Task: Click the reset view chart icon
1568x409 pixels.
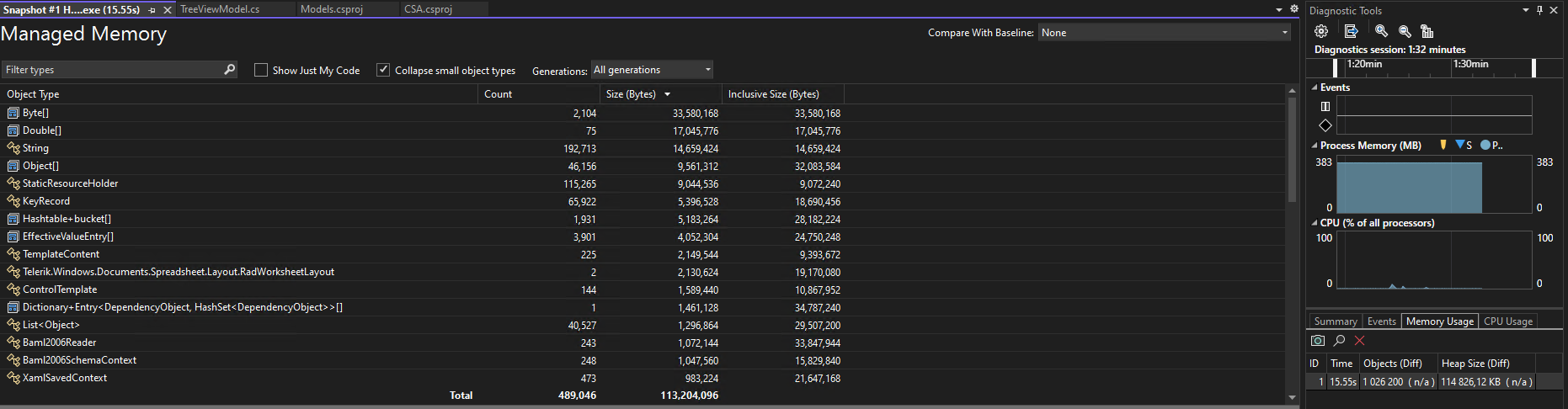Action: pyautogui.click(x=1427, y=31)
